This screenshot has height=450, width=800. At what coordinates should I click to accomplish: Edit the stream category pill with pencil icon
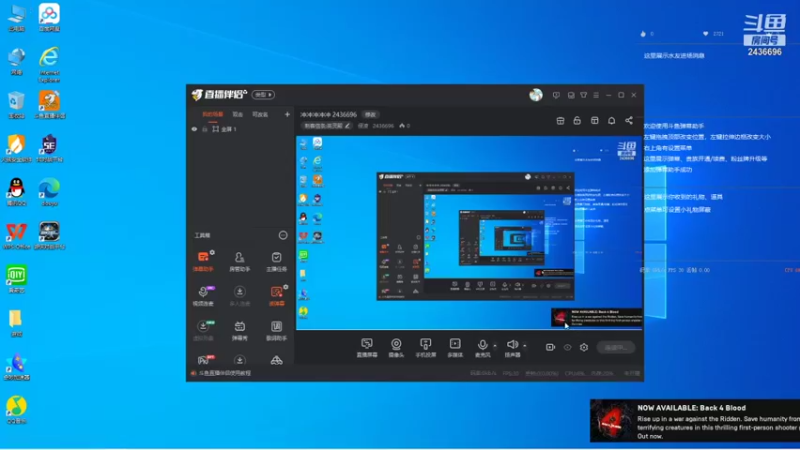(327, 126)
